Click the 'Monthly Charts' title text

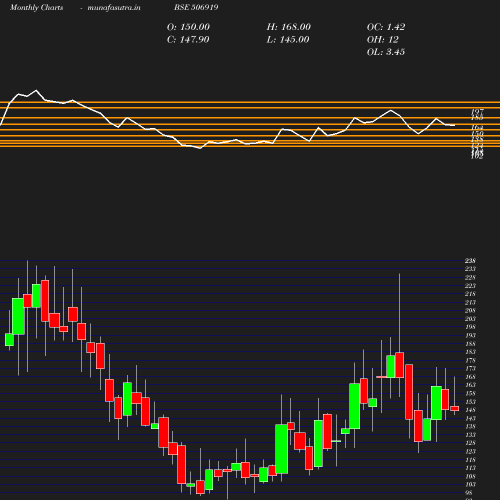click(x=36, y=7)
